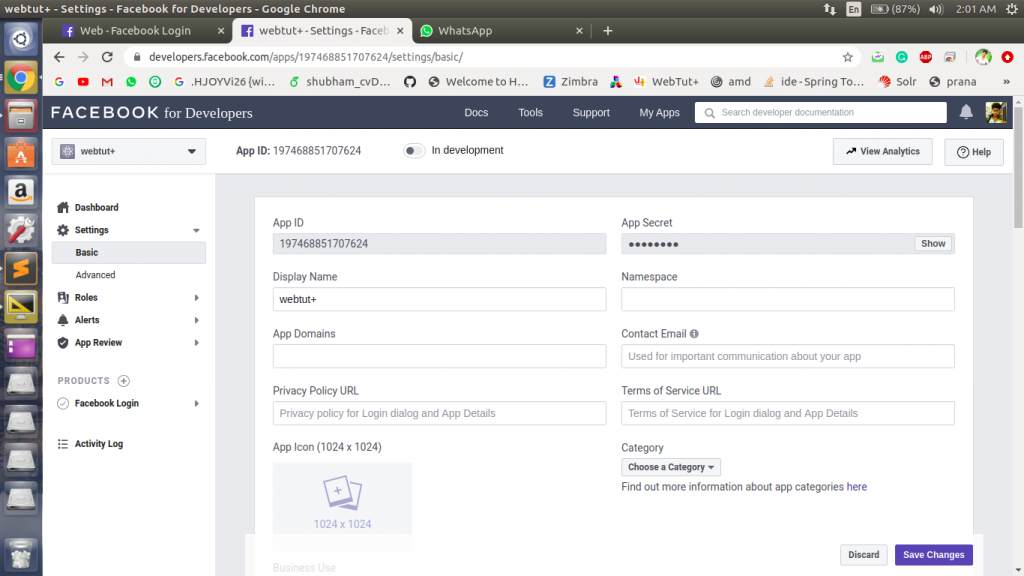Add a product with the plus icon
This screenshot has height=576, width=1024.
click(x=123, y=381)
